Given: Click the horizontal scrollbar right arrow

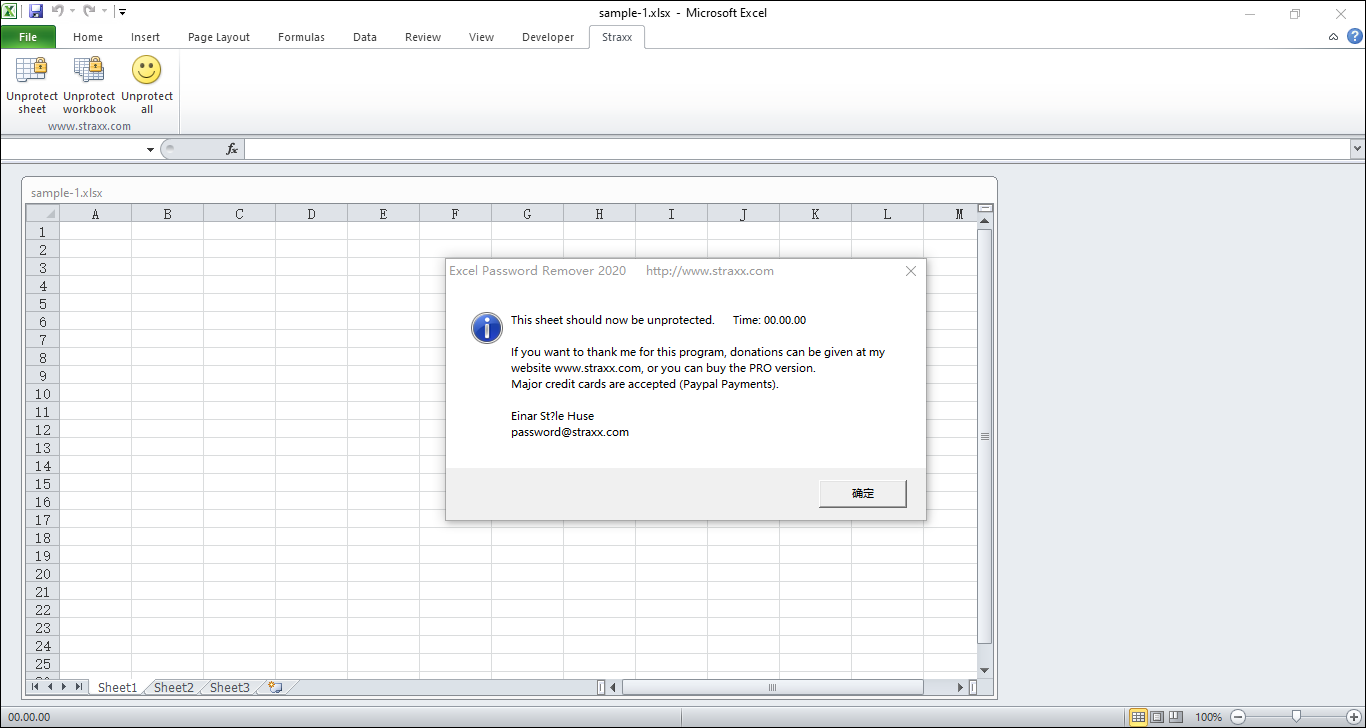Looking at the screenshot, I should coord(961,687).
